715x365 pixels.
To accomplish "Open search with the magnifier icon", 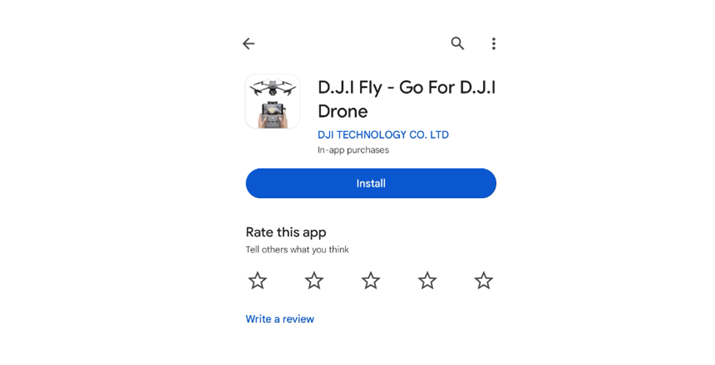I will (457, 43).
